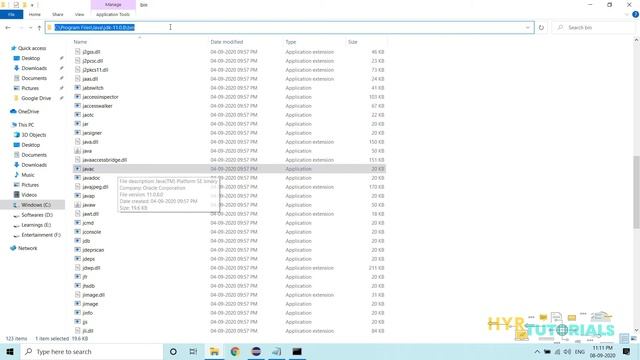Select the java.dll file icon
640x360 pixels.
pyautogui.click(x=78, y=142)
